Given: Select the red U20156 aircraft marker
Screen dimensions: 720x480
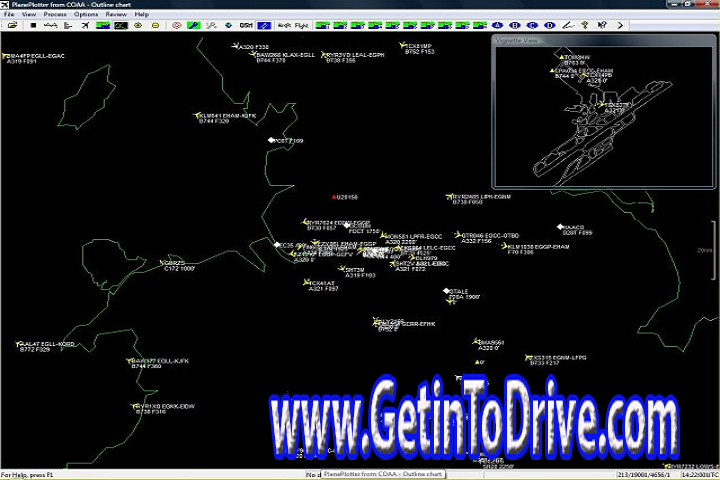Looking at the screenshot, I should [x=334, y=197].
